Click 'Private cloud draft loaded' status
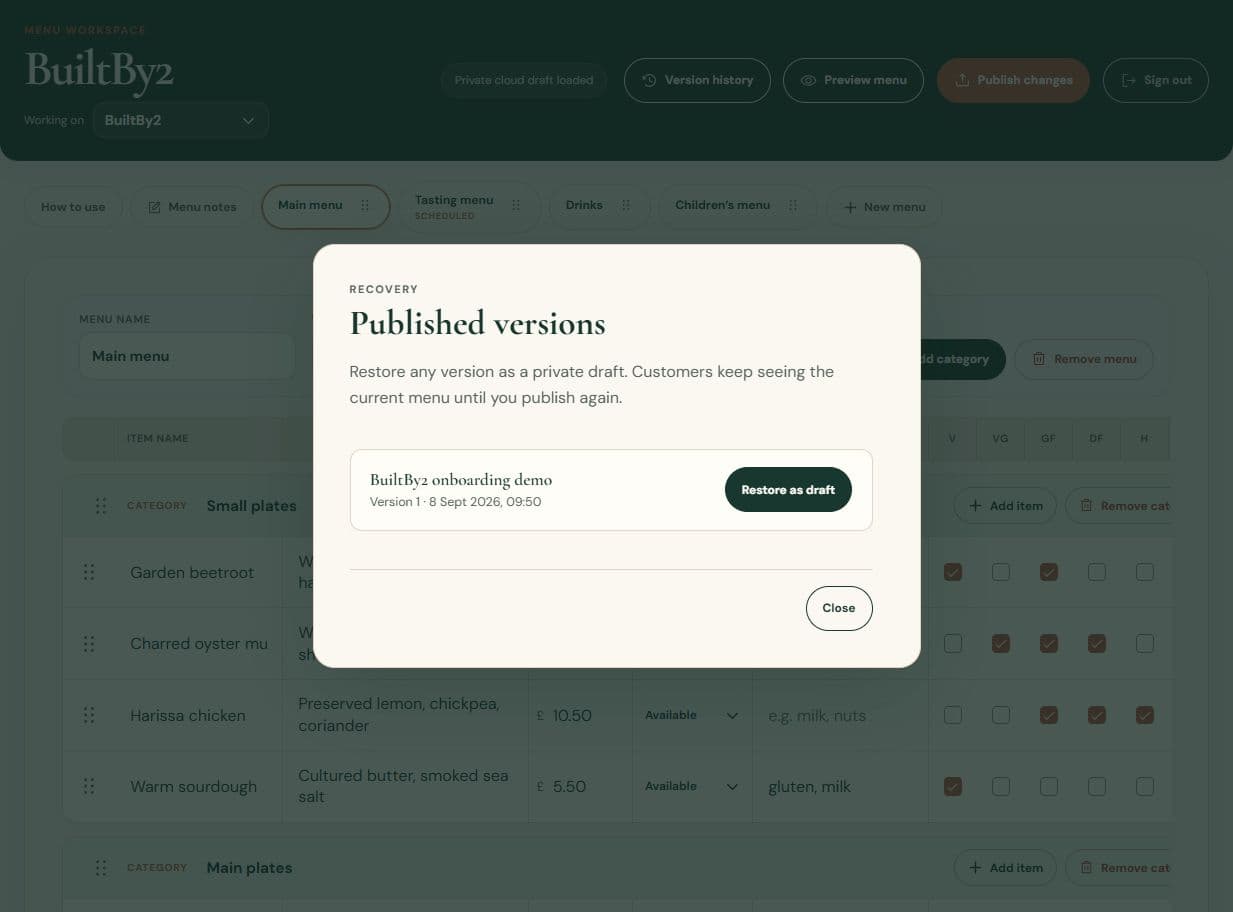Screen dimensions: 1233x912 point(524,80)
